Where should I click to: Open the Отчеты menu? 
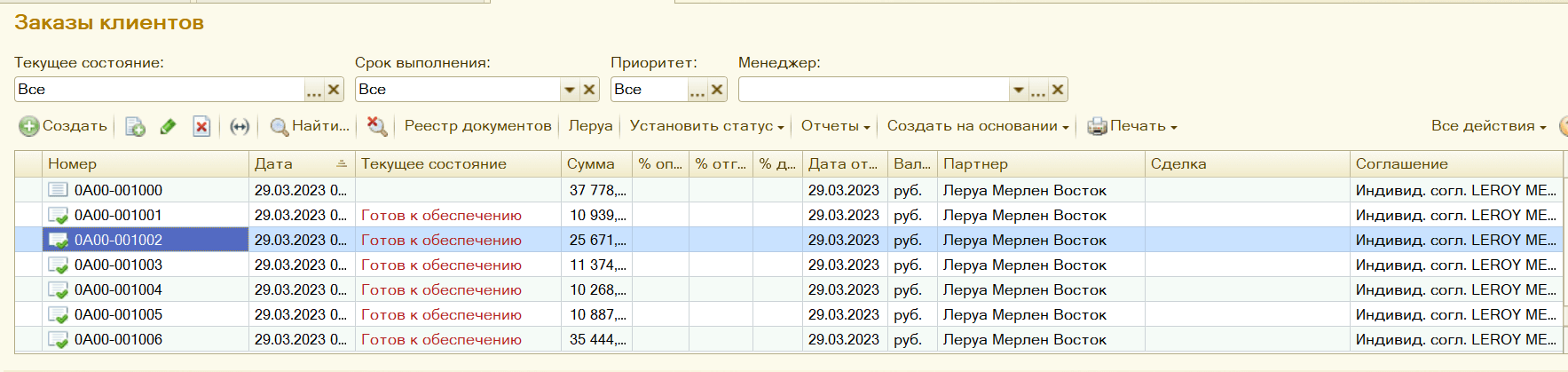[x=835, y=126]
